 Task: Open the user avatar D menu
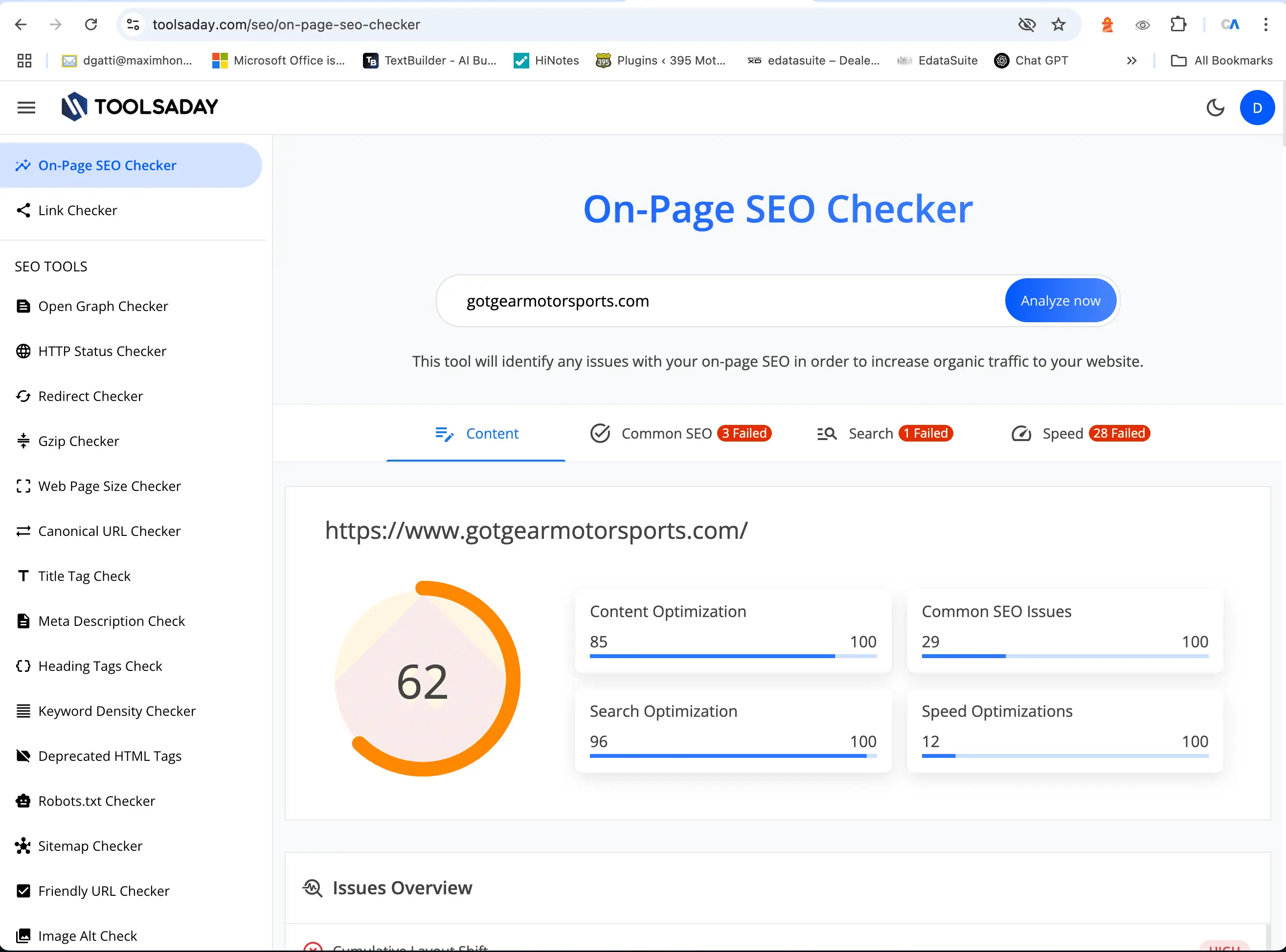pyautogui.click(x=1257, y=108)
